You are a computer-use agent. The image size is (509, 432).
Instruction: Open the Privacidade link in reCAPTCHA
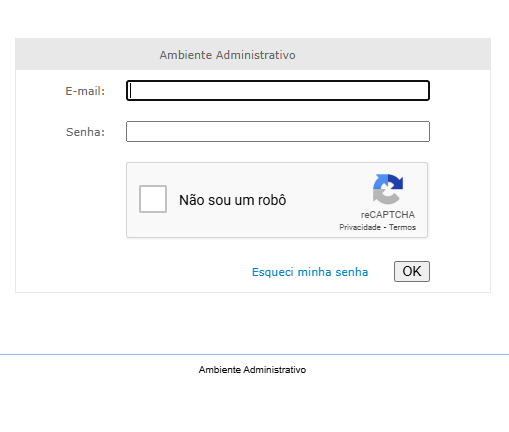pyautogui.click(x=360, y=227)
